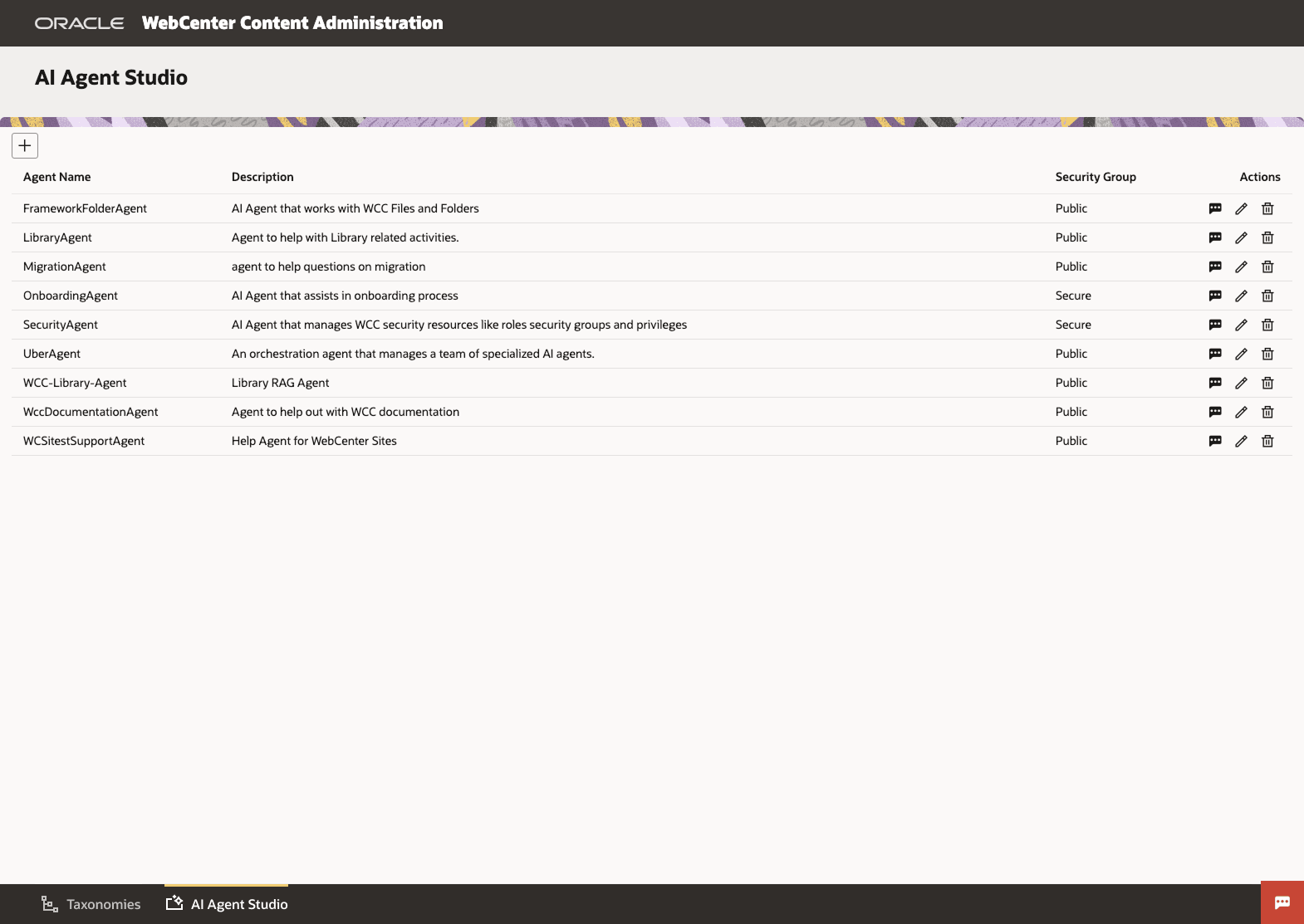Select the WCSitestSupportAgent name cell

84,441
